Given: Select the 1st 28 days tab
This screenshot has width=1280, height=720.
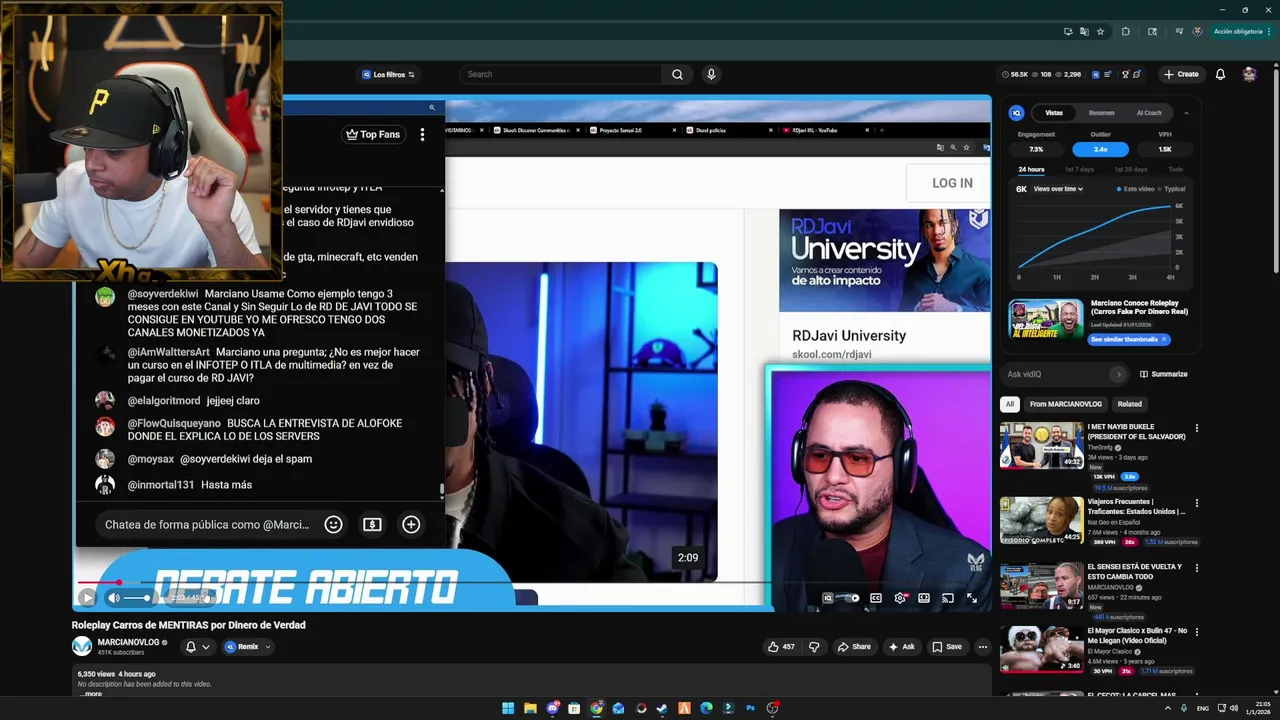Looking at the screenshot, I should click(1130, 169).
